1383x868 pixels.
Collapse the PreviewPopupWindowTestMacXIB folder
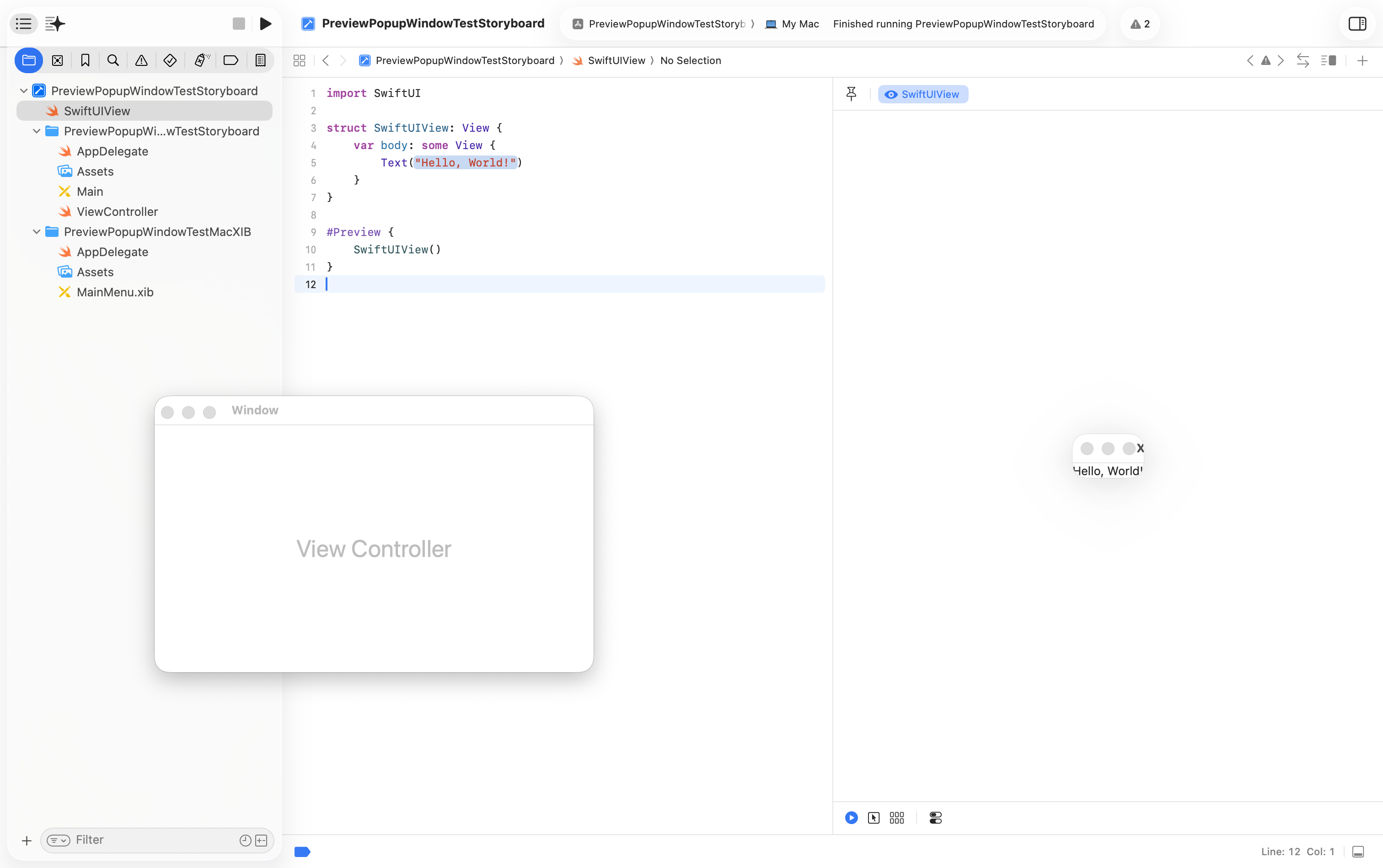[37, 231]
